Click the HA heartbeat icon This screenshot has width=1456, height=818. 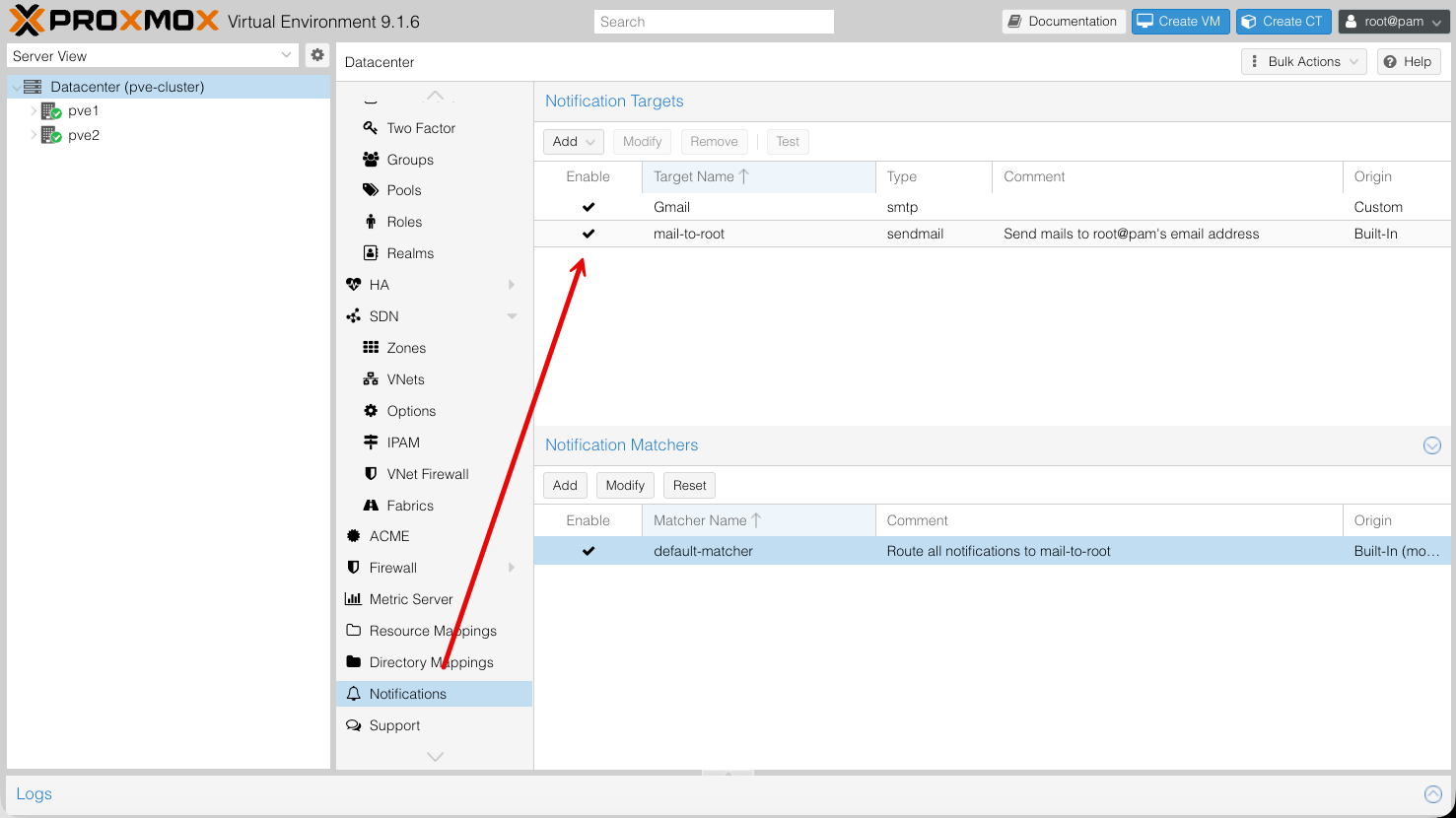[354, 285]
